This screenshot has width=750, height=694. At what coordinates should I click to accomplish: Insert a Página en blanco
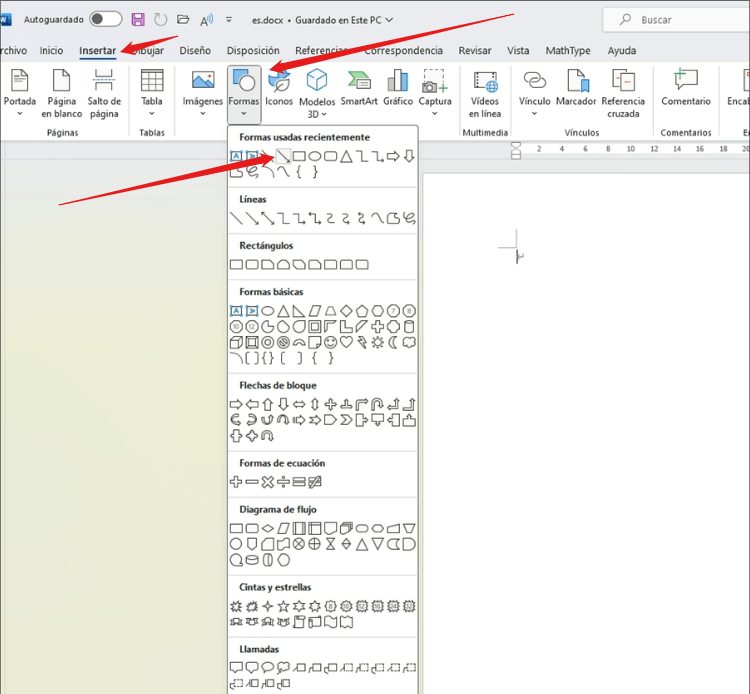click(62, 93)
